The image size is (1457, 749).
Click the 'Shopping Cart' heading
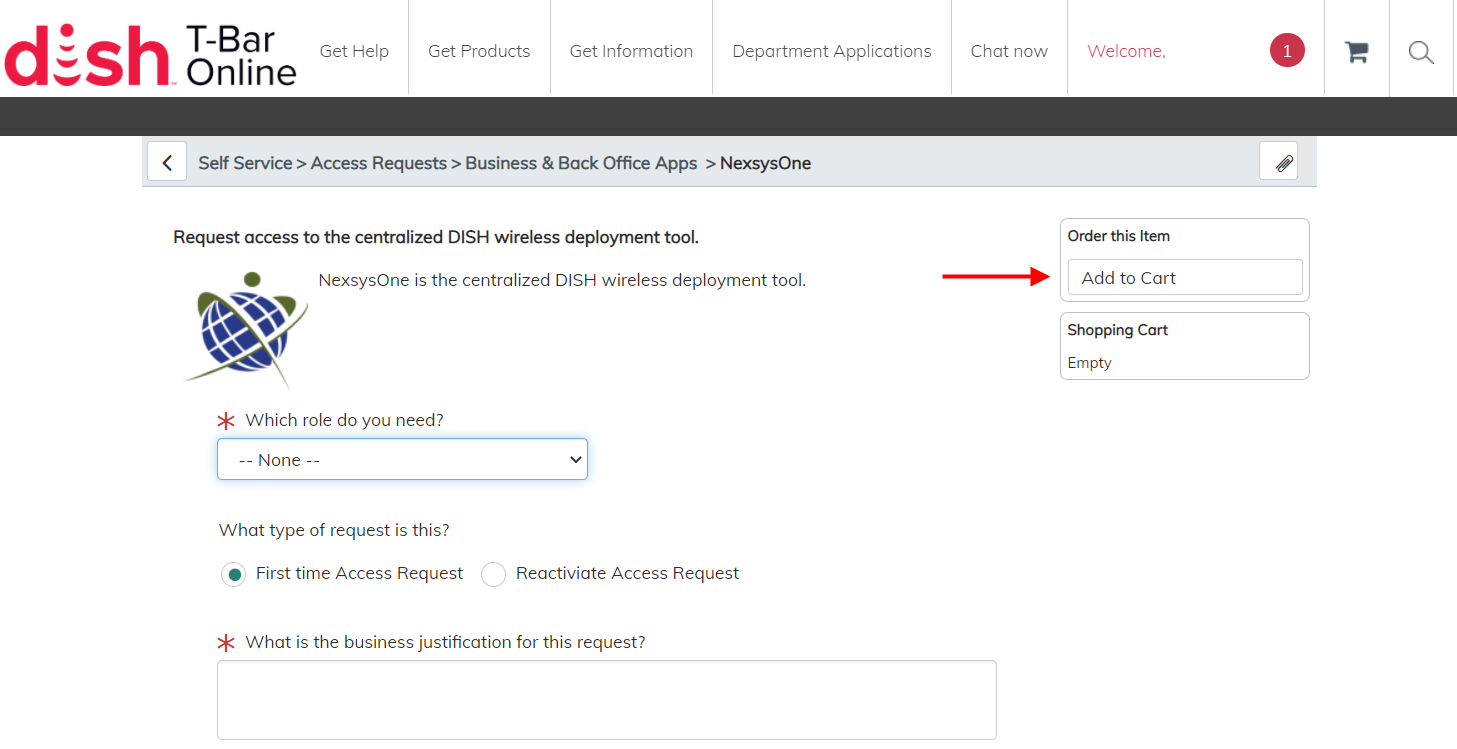1117,330
